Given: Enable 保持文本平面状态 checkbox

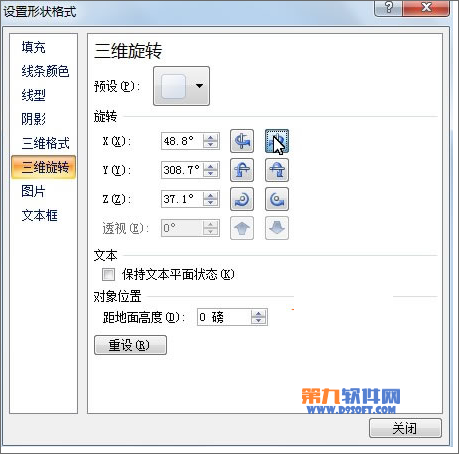Looking at the screenshot, I should tap(108, 275).
